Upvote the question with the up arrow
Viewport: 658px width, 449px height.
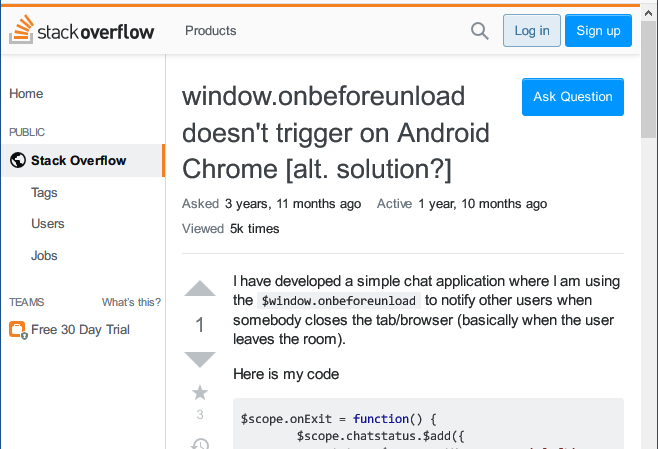pyautogui.click(x=200, y=290)
